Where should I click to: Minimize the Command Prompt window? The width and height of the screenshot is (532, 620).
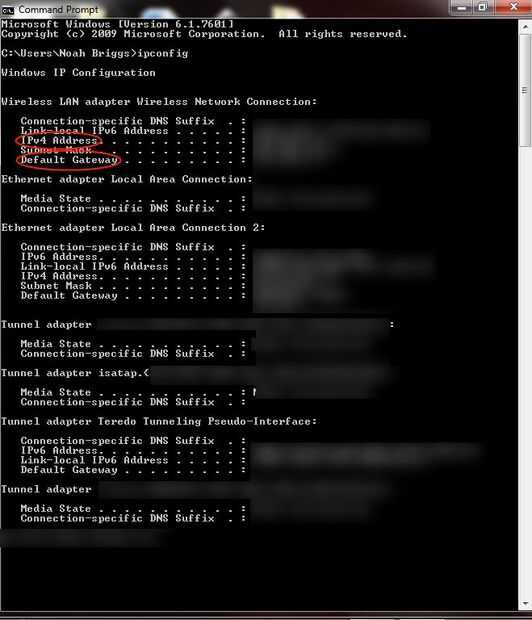[462, 7]
